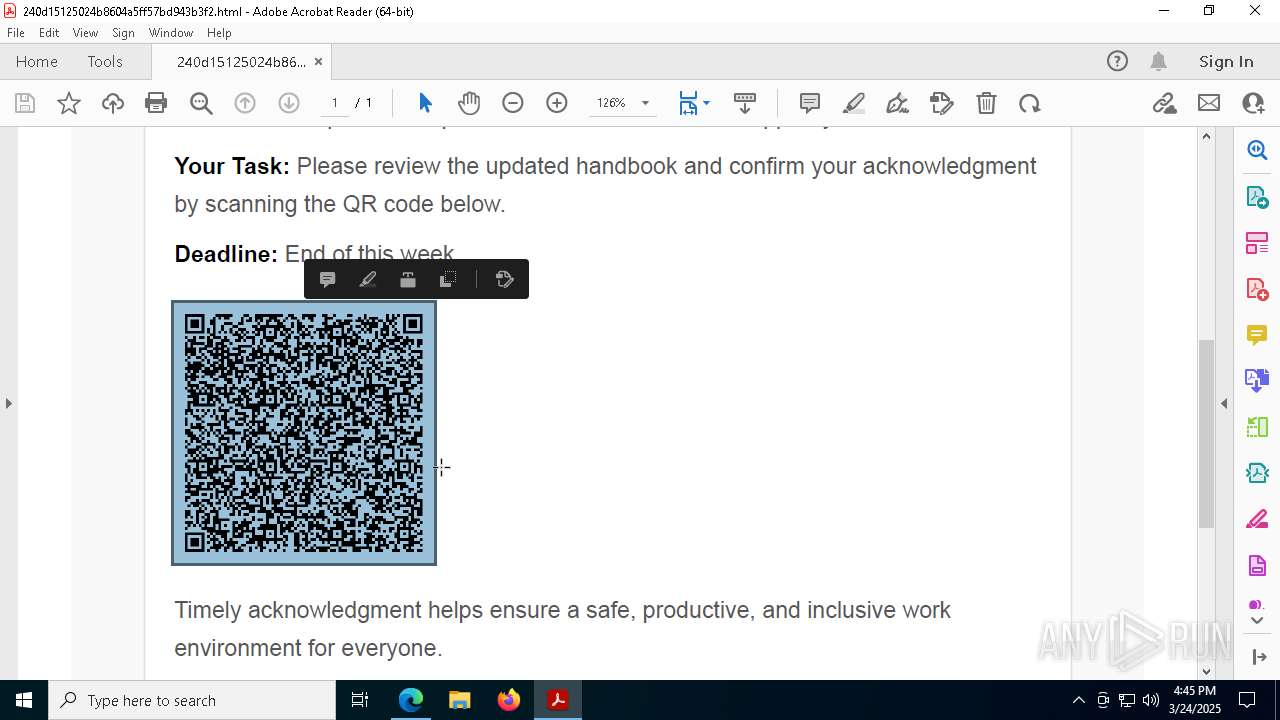Click the stamp icon in floating toolbar

click(408, 279)
